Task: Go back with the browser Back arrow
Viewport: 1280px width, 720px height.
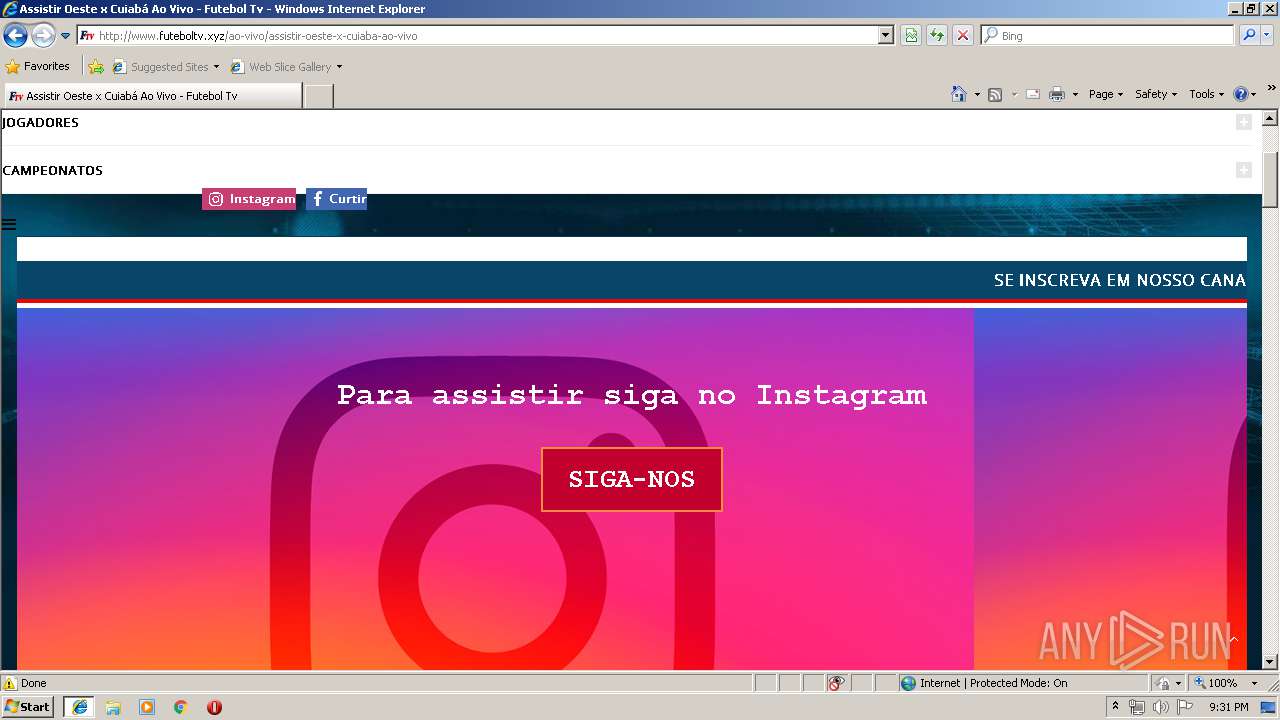Action: click(x=15, y=36)
